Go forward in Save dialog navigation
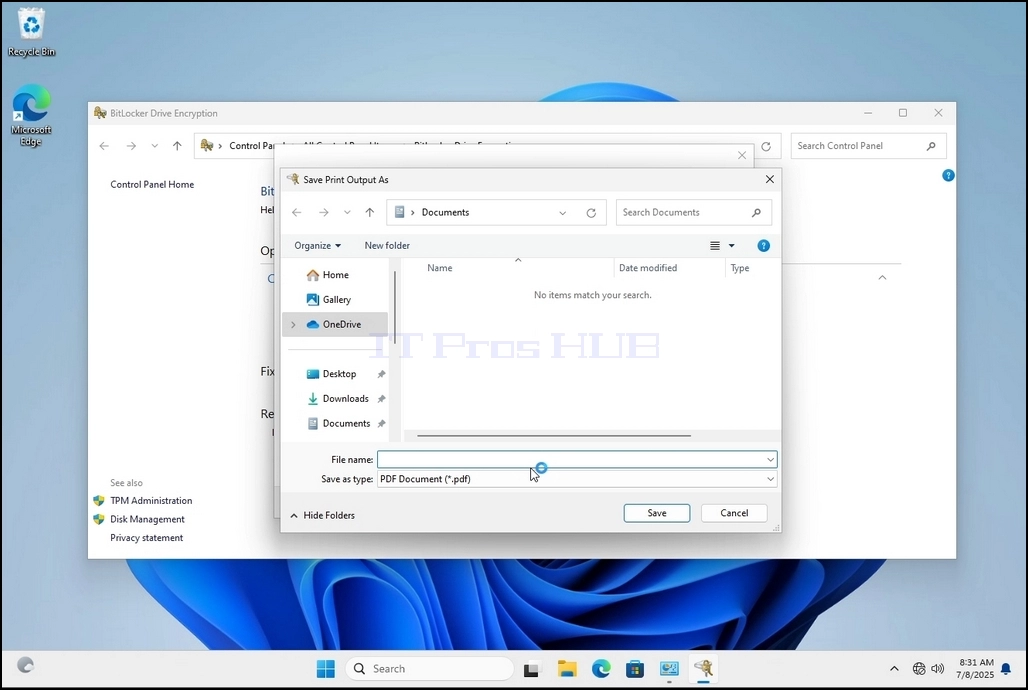1028x690 pixels. click(x=323, y=213)
